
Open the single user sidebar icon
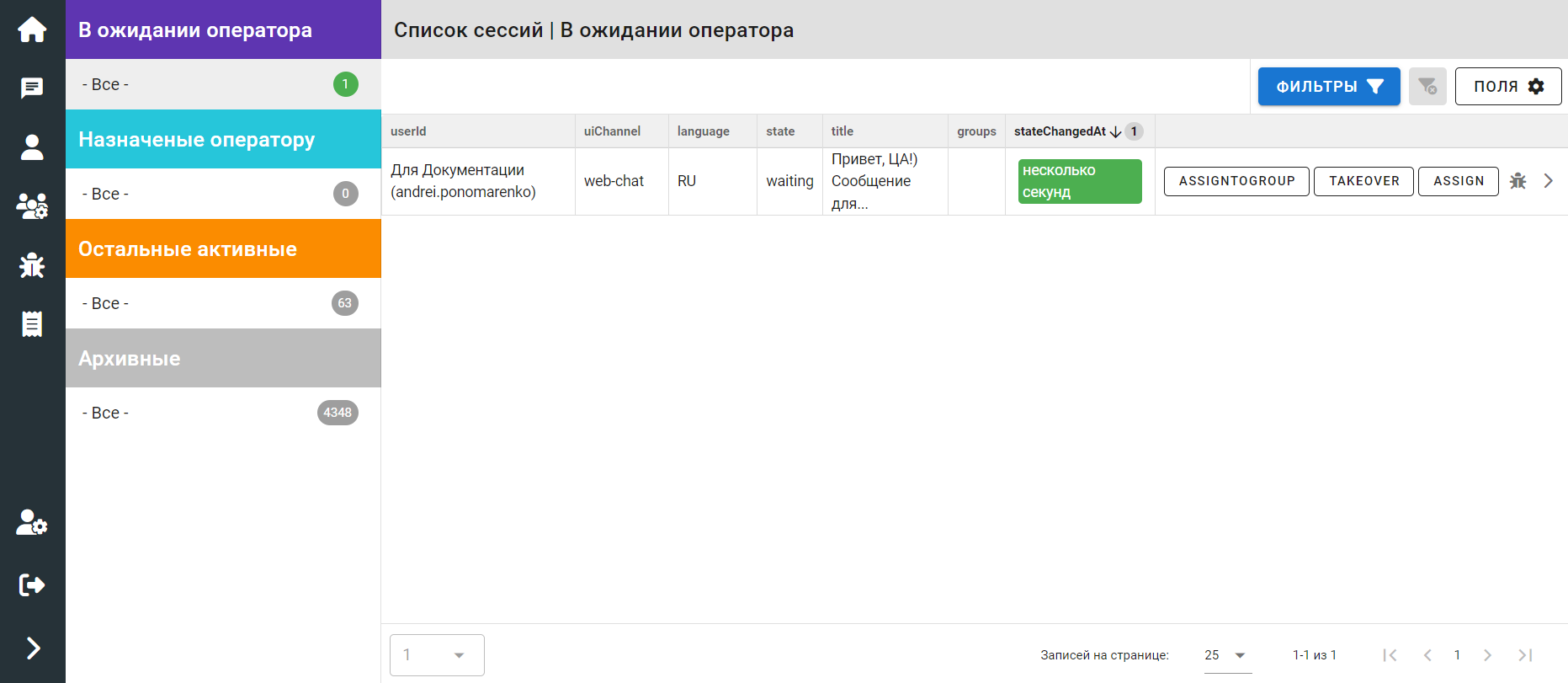32,147
